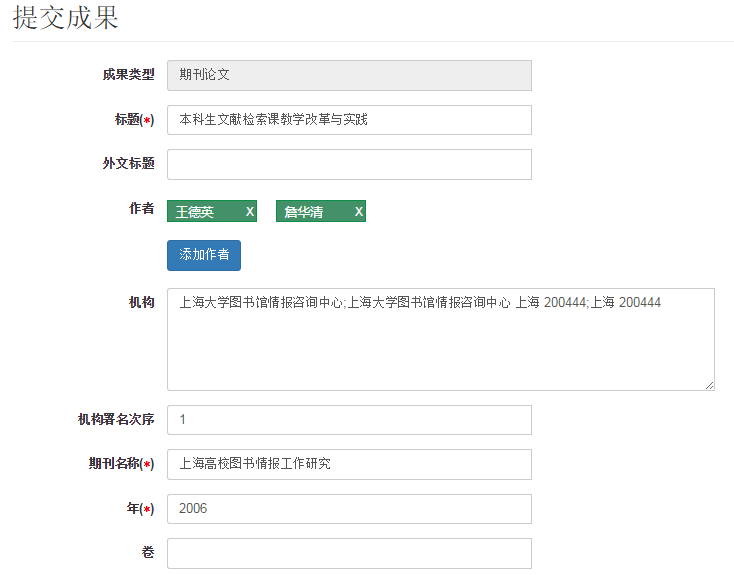Focus the empty 卷 volume field

click(349, 553)
